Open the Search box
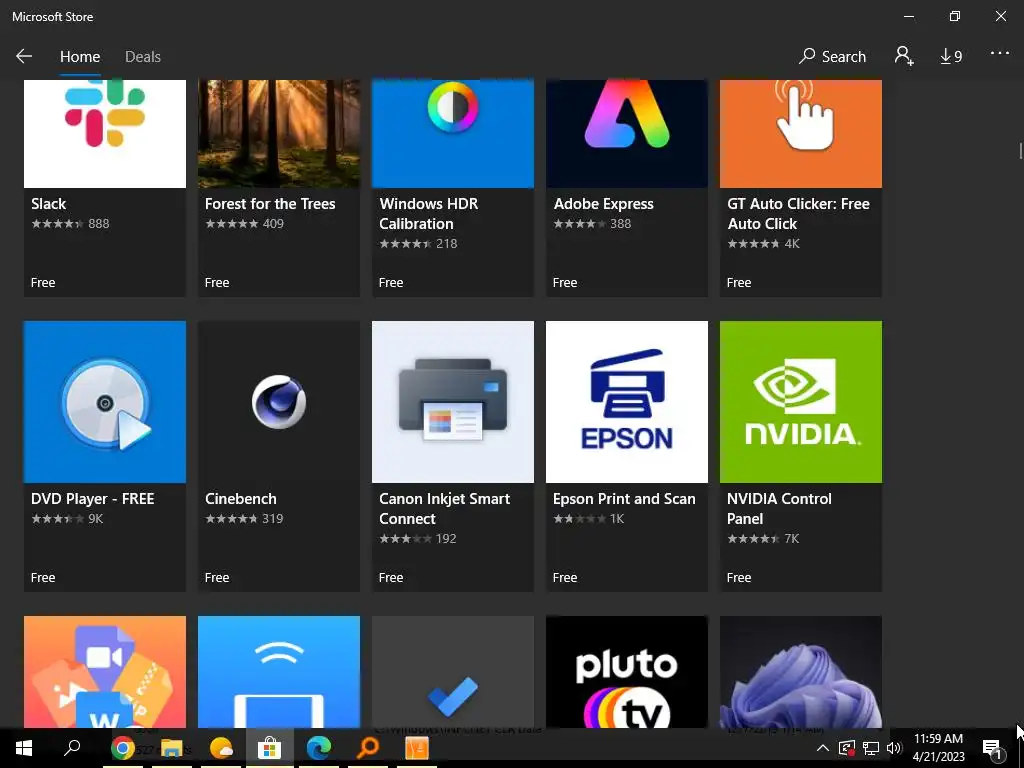 [x=833, y=57]
